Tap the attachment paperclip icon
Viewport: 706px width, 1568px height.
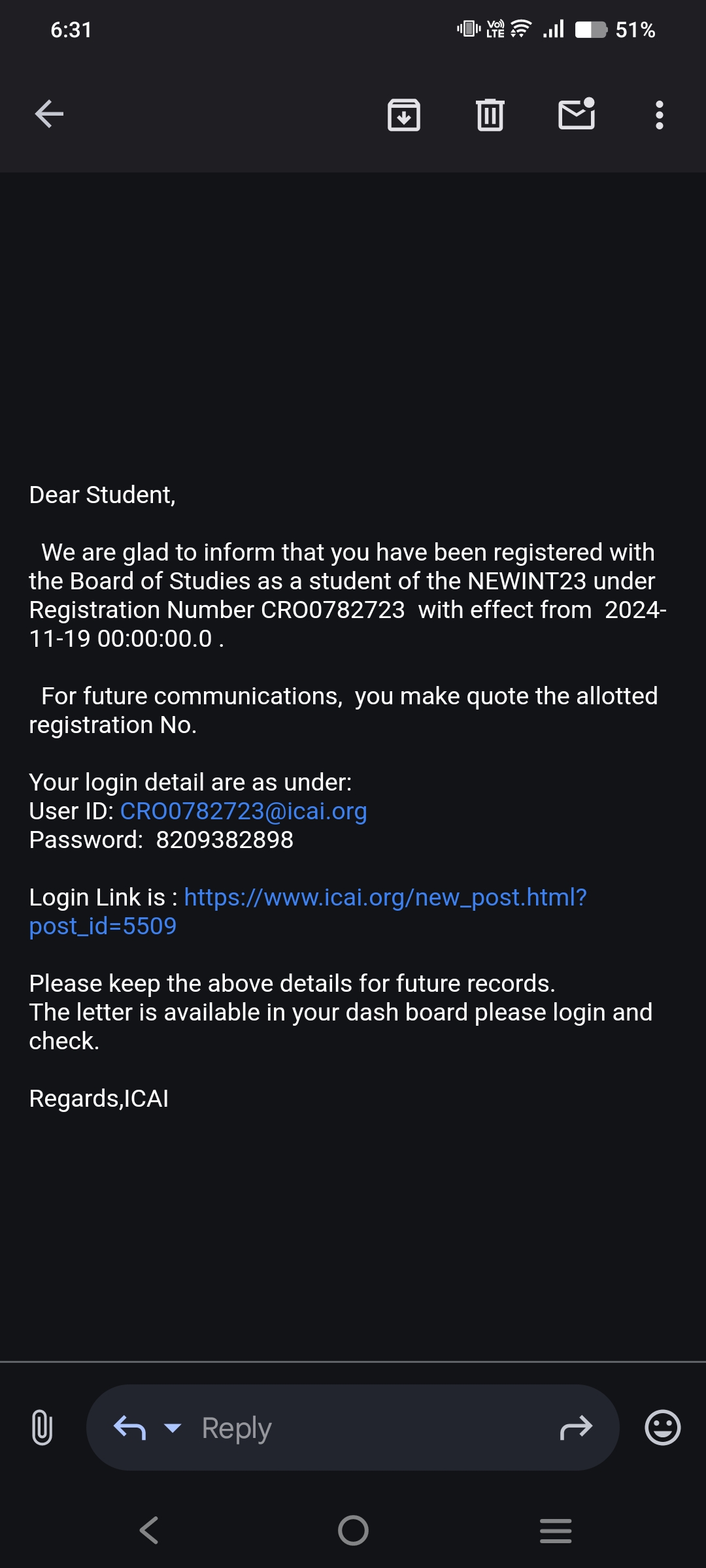42,1428
